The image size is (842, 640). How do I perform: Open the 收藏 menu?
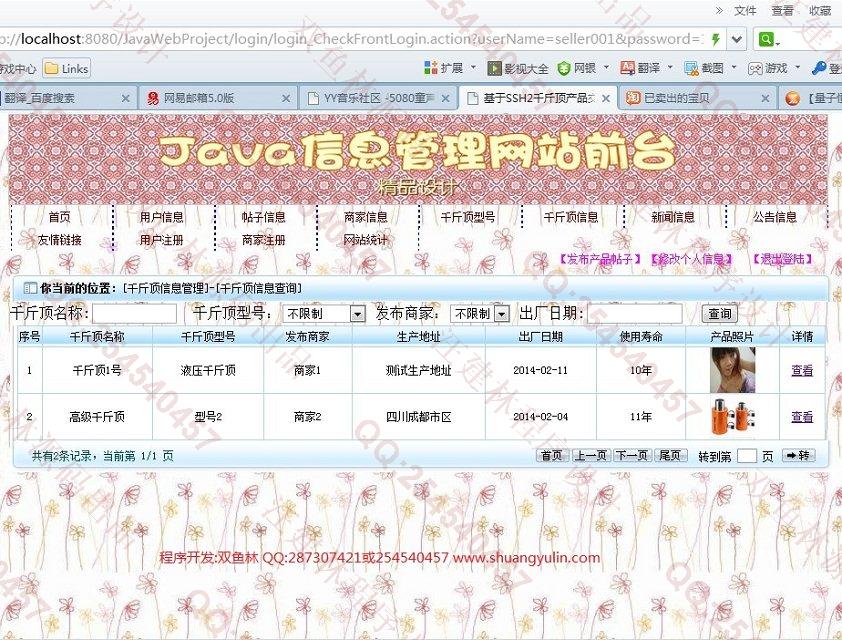click(x=820, y=11)
